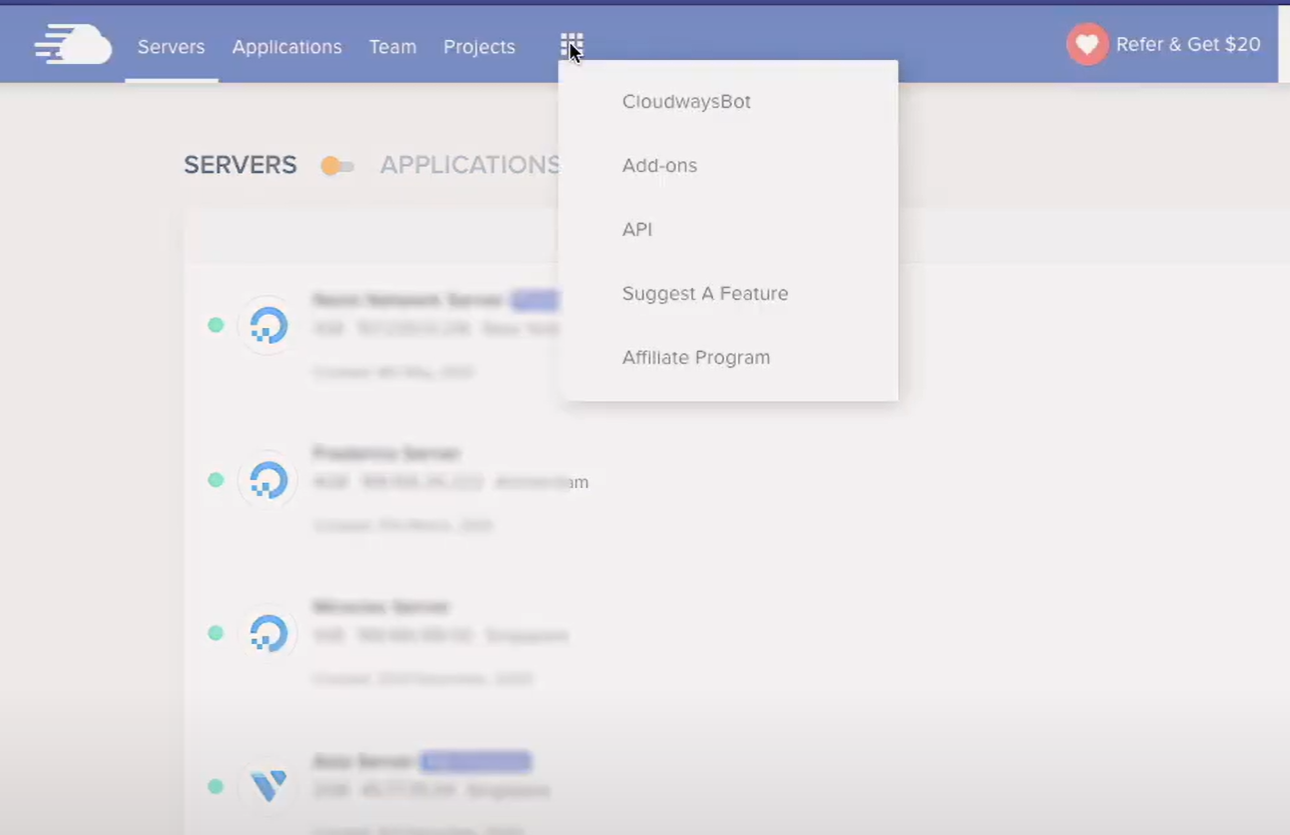Open the Servers tab
This screenshot has height=835, width=1290.
pos(171,47)
